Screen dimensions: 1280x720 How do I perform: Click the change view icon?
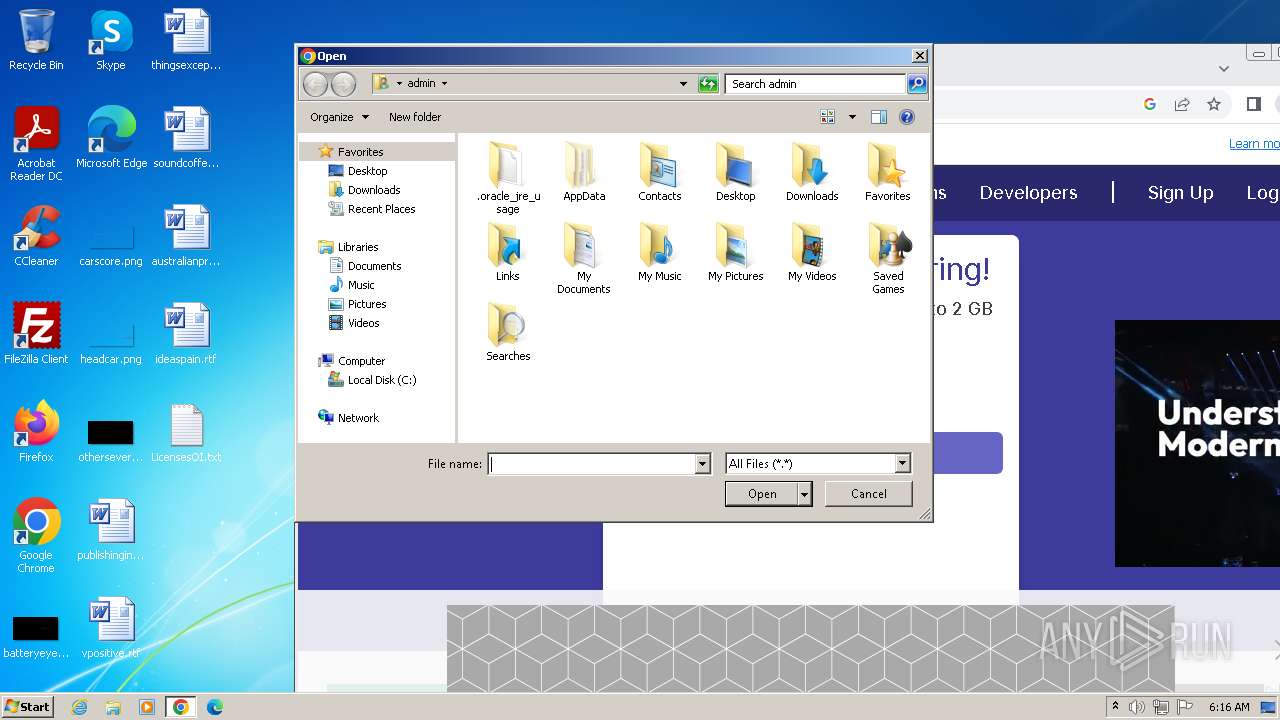pyautogui.click(x=828, y=117)
